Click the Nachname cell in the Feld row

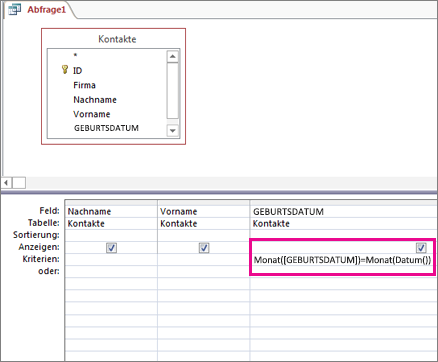pos(111,211)
